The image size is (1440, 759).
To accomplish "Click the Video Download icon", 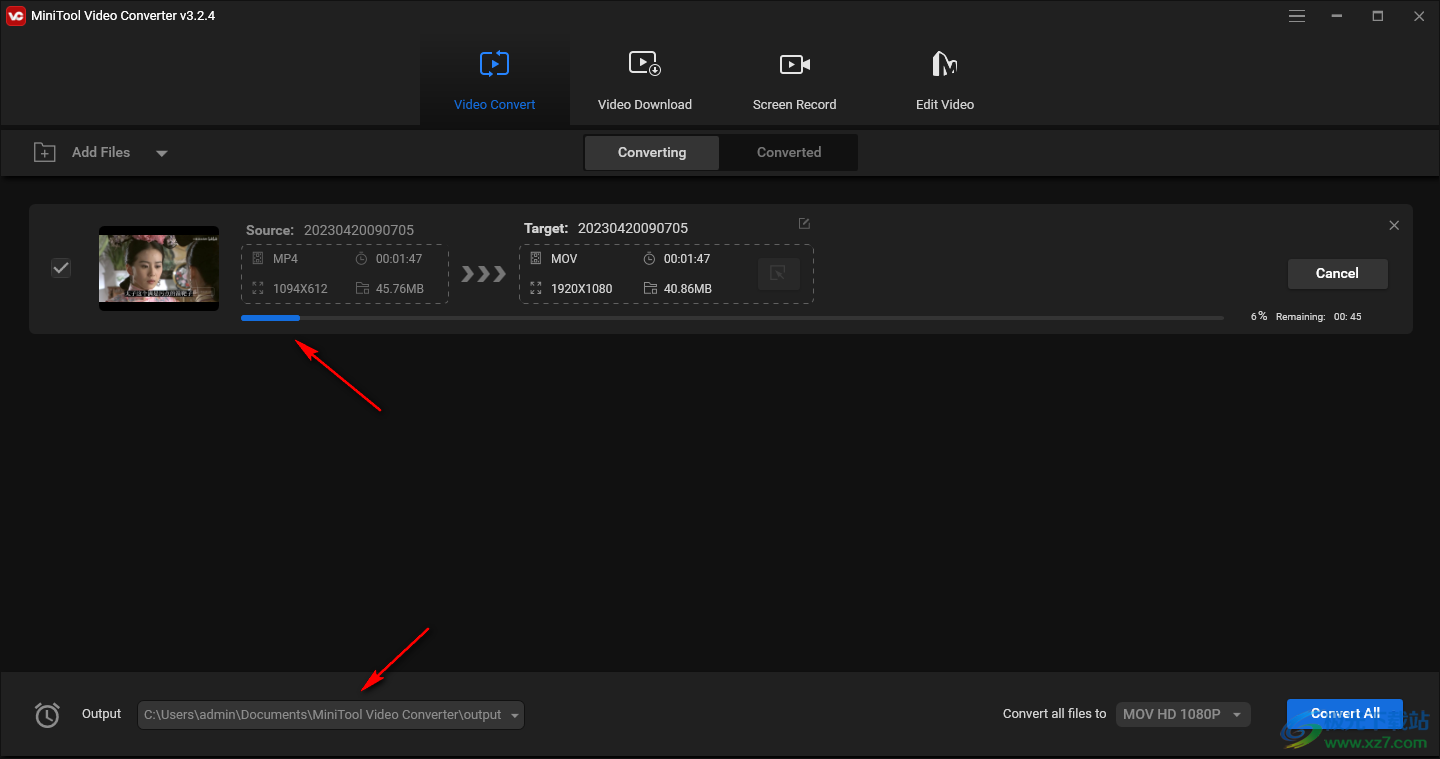I will [645, 64].
